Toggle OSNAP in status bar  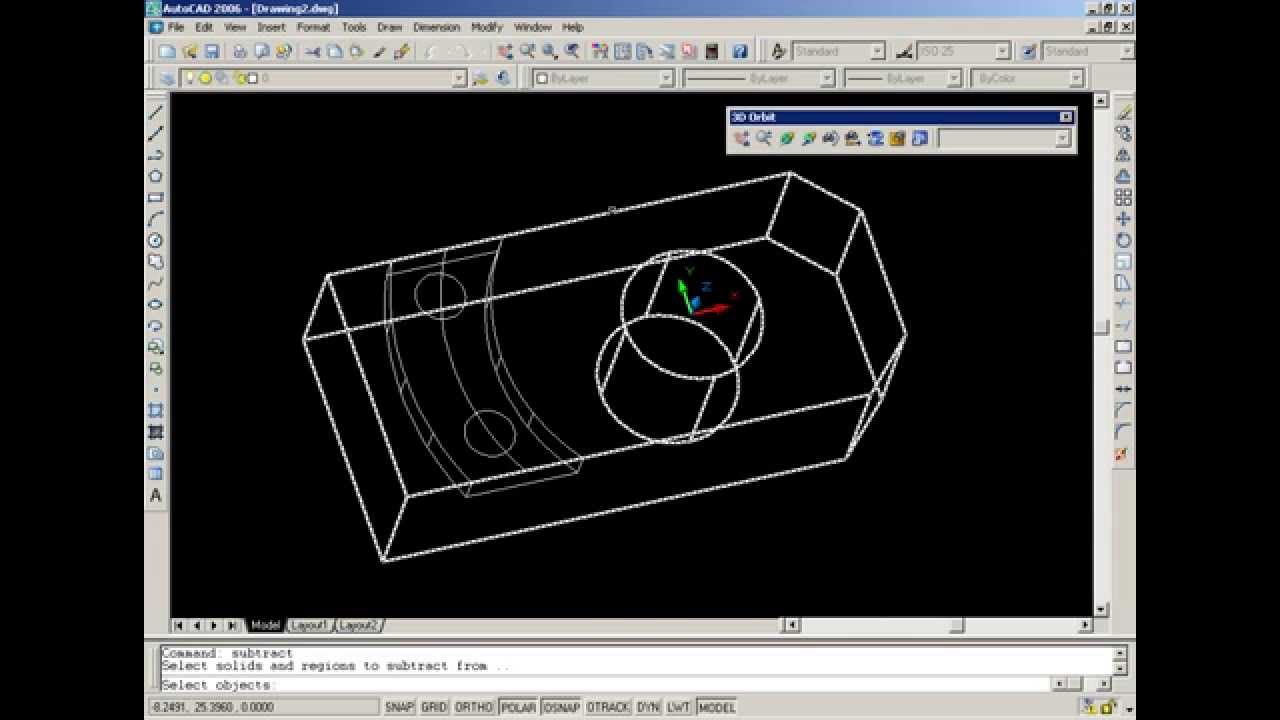tap(562, 707)
